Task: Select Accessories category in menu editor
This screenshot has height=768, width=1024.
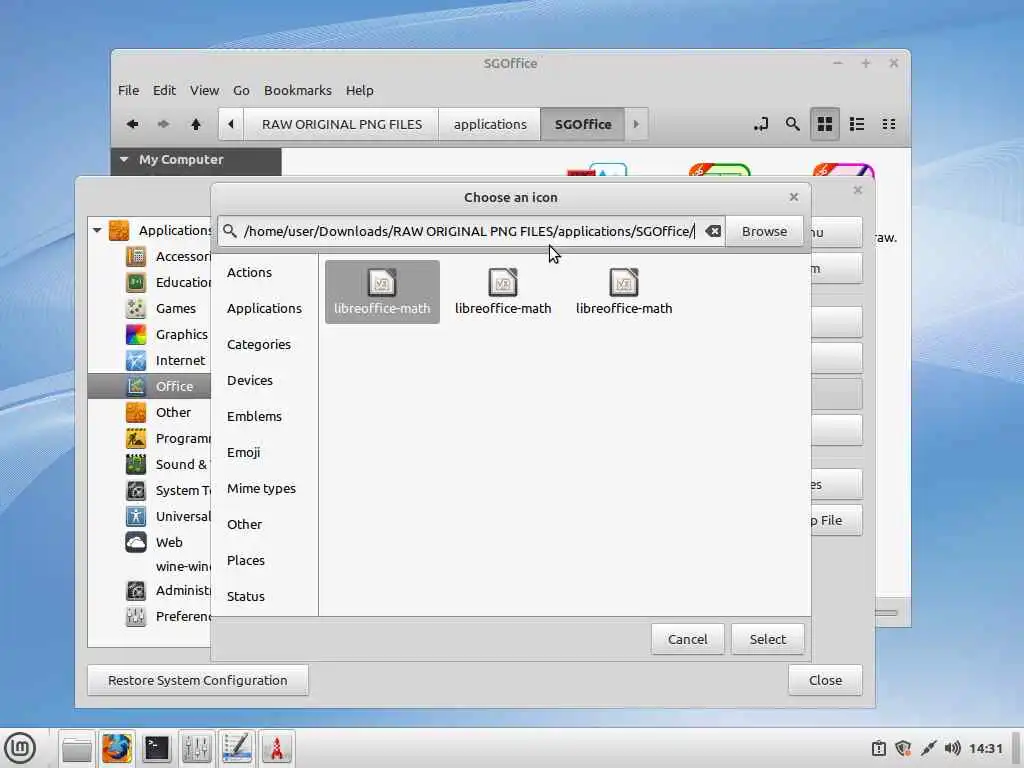Action: pyautogui.click(x=170, y=256)
